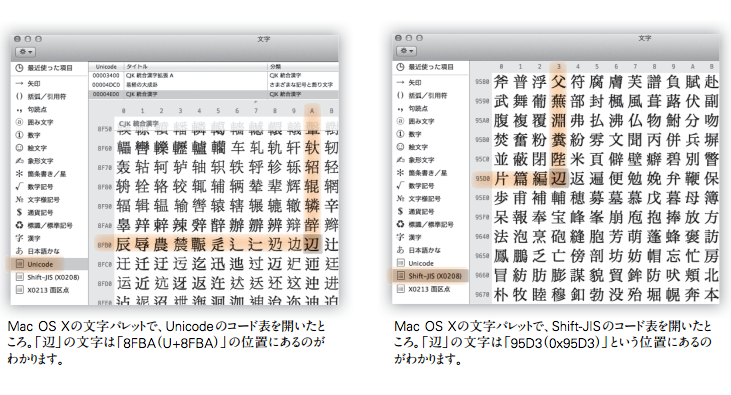Click the punctuation icon for 句読点 in left window

(x=19, y=110)
